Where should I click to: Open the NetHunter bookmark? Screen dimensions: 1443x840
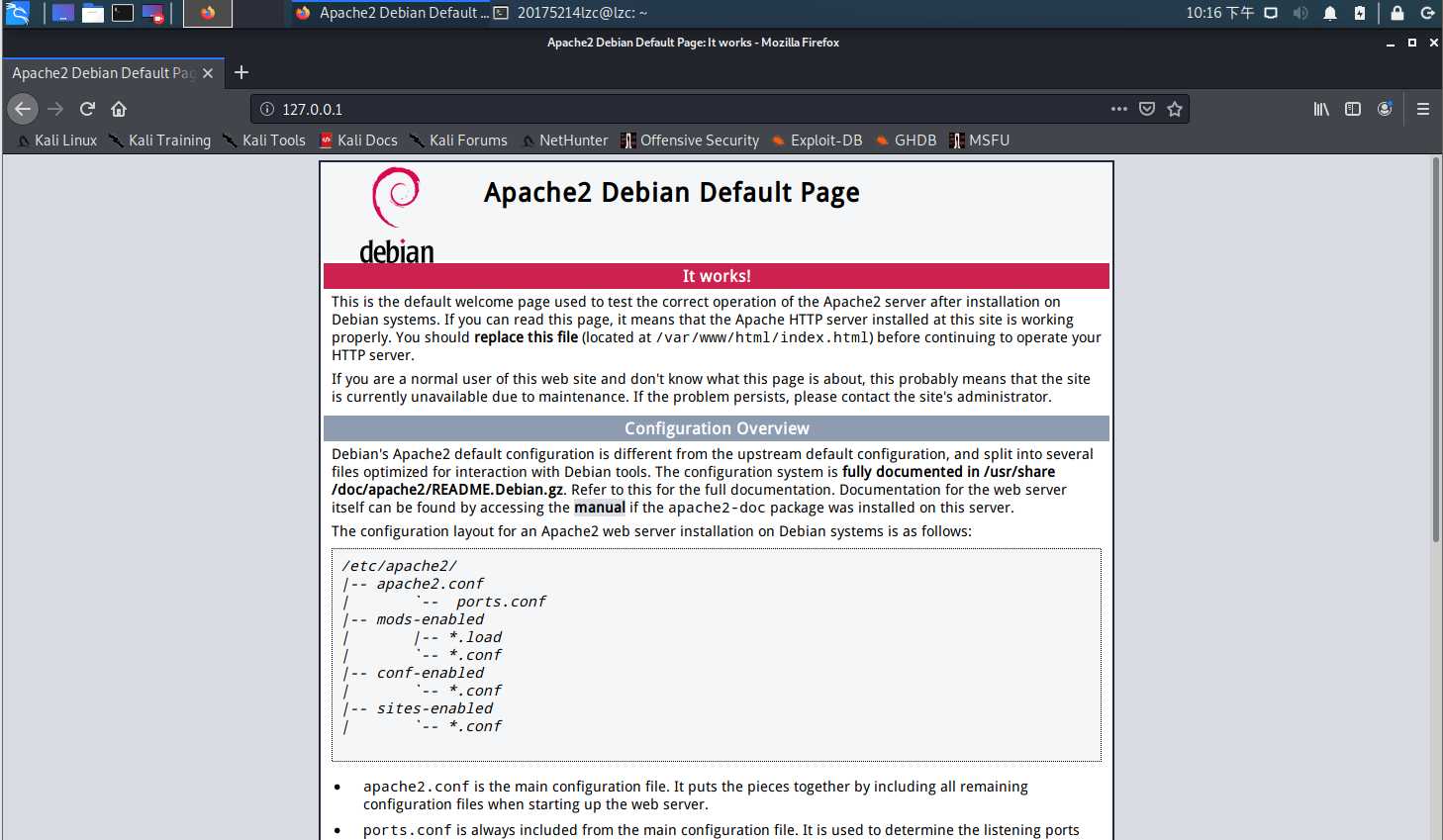(x=565, y=140)
